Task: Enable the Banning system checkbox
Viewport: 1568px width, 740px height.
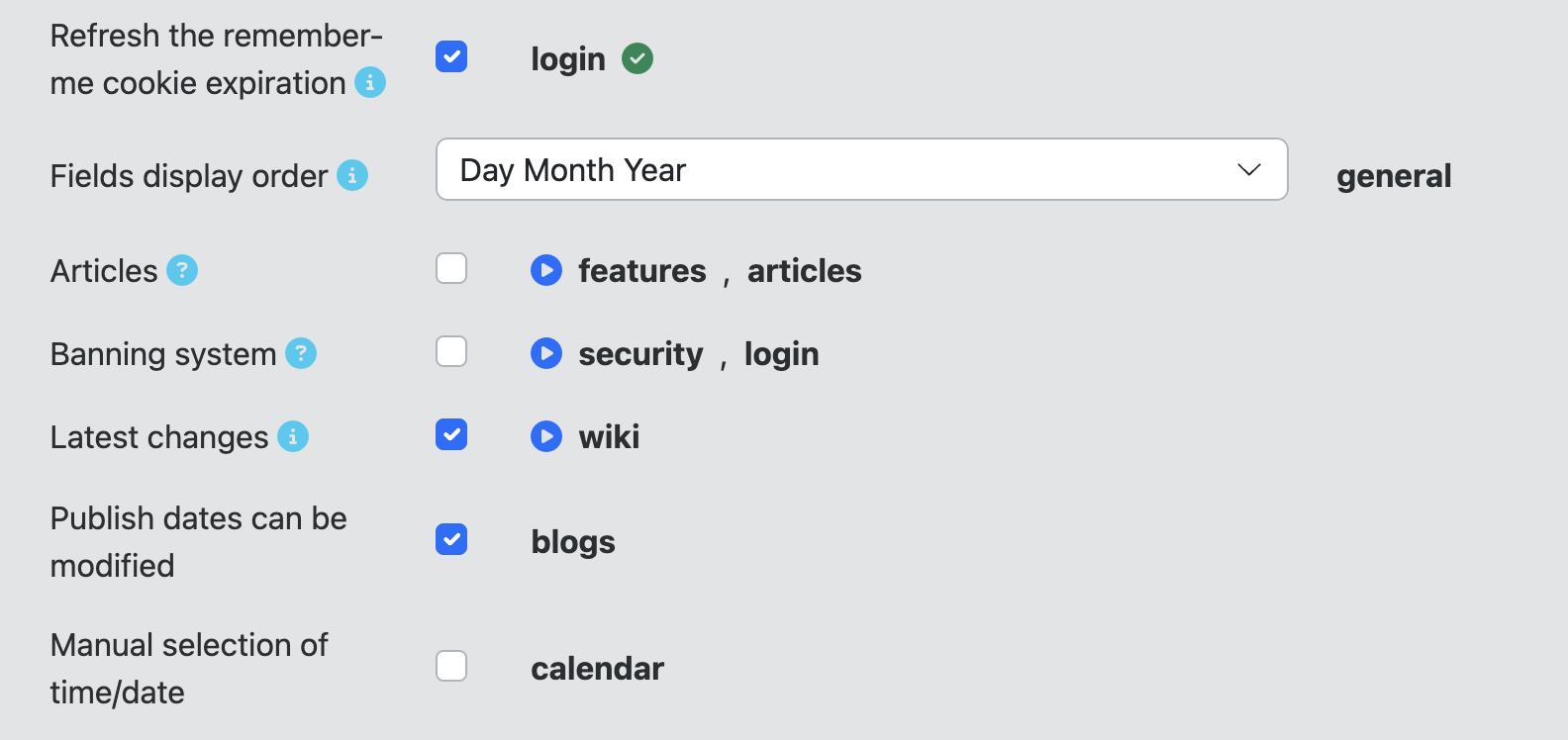Action: tap(451, 351)
